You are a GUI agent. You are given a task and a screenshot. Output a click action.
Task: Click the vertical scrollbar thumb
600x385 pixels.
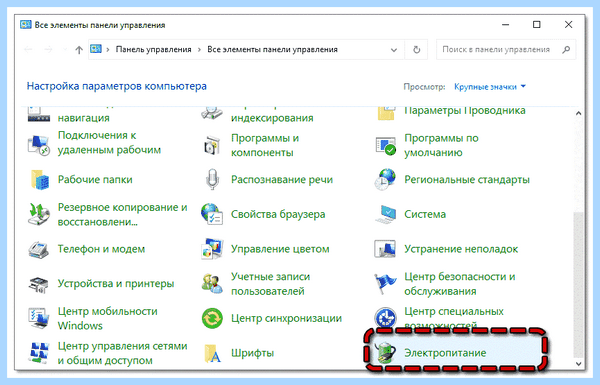pyautogui.click(x=578, y=285)
